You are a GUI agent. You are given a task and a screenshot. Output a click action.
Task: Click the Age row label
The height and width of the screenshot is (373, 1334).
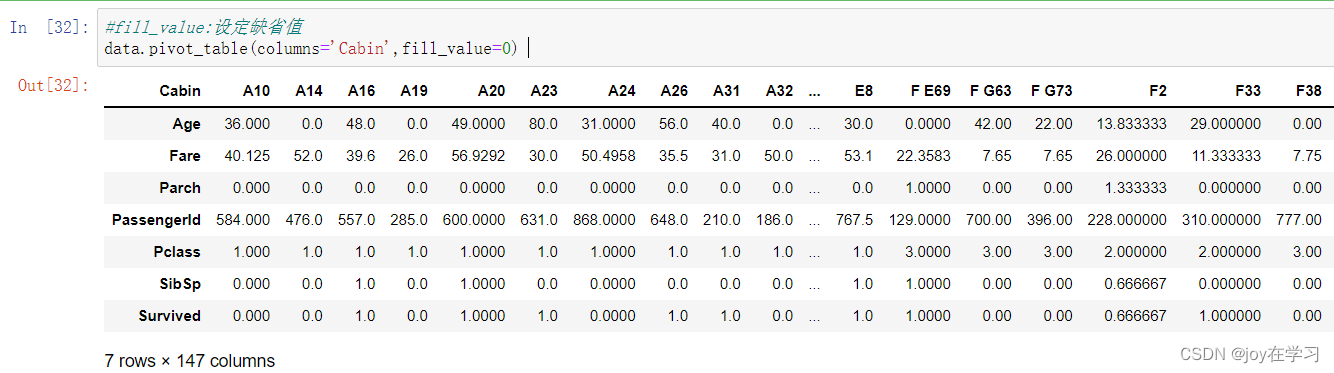[187, 124]
